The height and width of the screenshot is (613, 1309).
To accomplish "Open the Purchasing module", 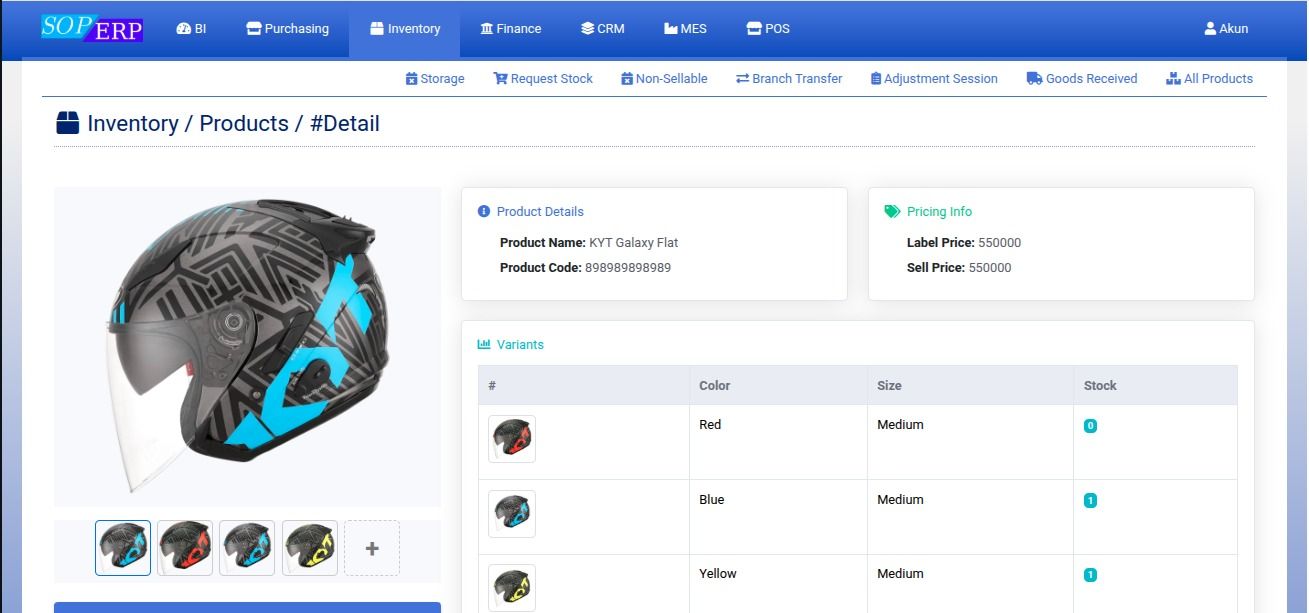I will 287,28.
